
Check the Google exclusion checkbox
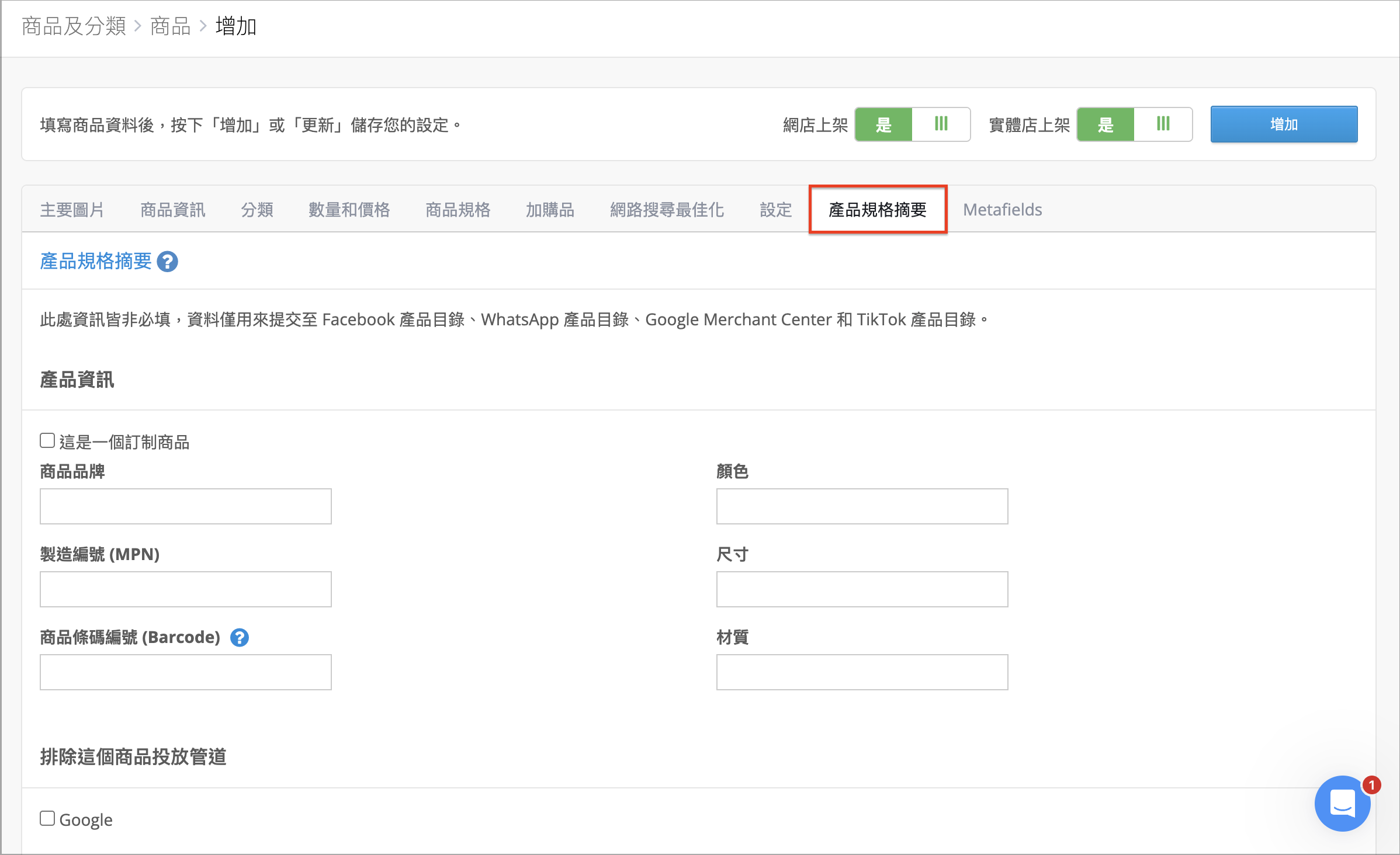[x=47, y=818]
